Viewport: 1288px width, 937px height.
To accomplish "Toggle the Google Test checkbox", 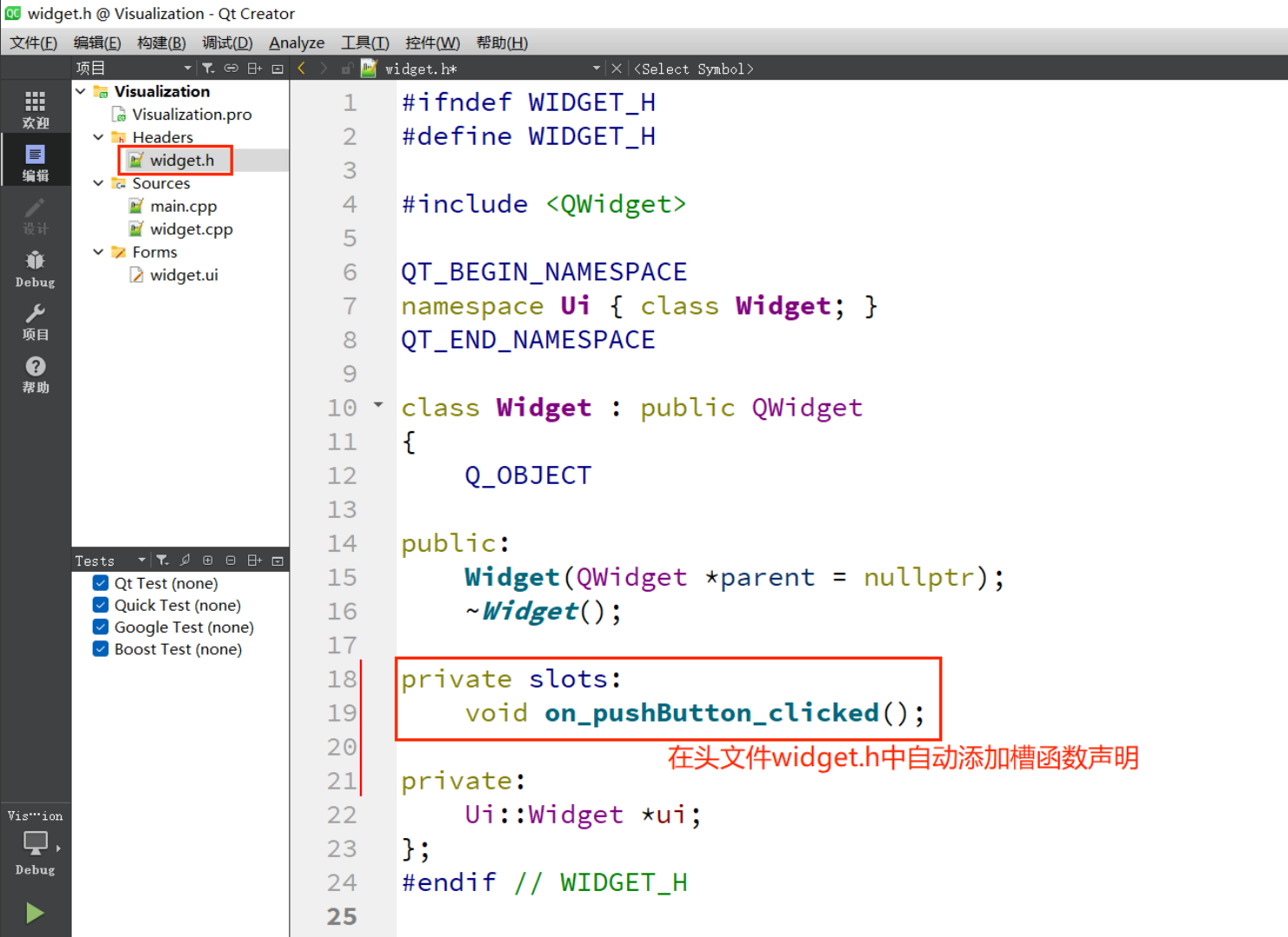I will (x=101, y=626).
